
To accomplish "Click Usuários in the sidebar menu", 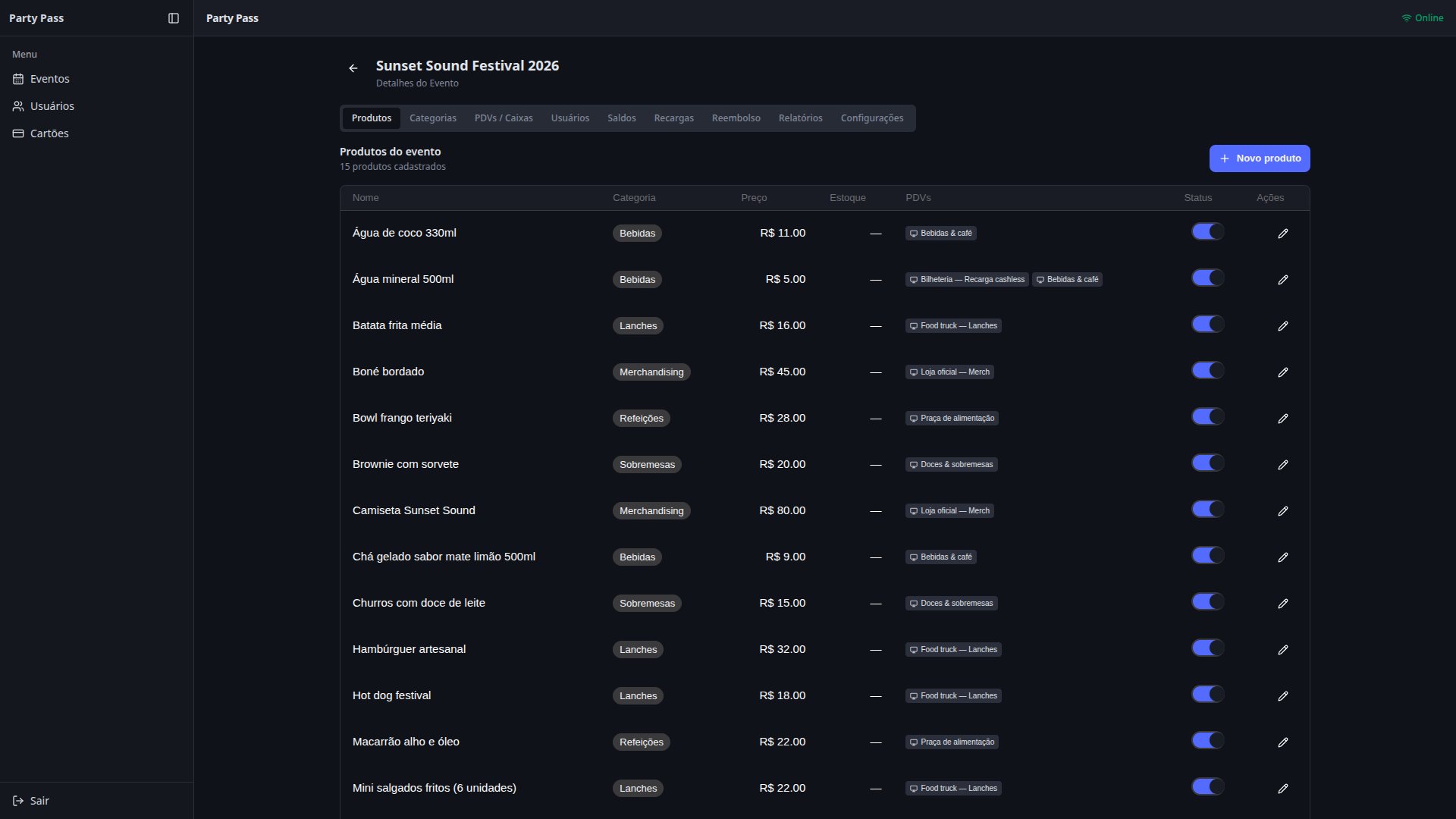I will click(x=52, y=106).
